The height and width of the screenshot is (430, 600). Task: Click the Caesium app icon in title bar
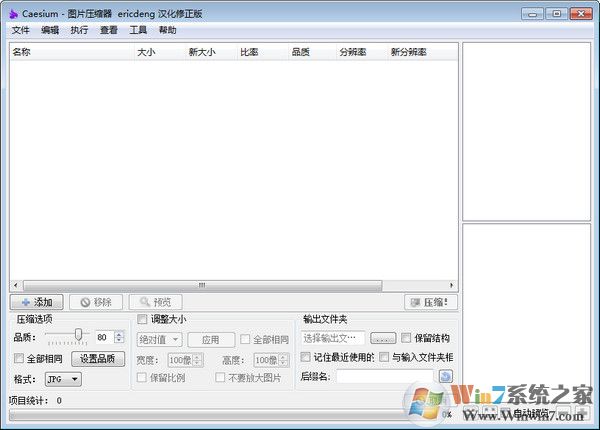[13, 14]
